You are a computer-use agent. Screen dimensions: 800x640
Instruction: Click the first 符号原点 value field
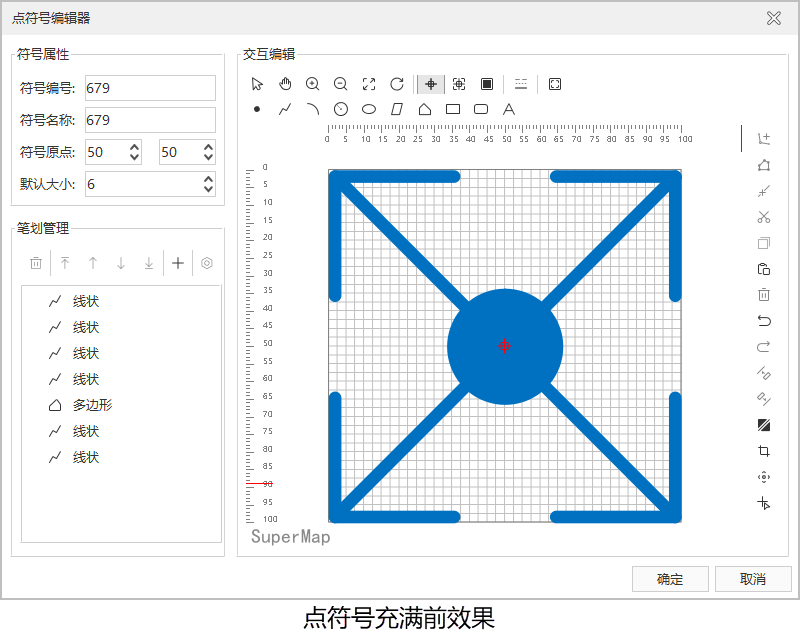coord(106,152)
